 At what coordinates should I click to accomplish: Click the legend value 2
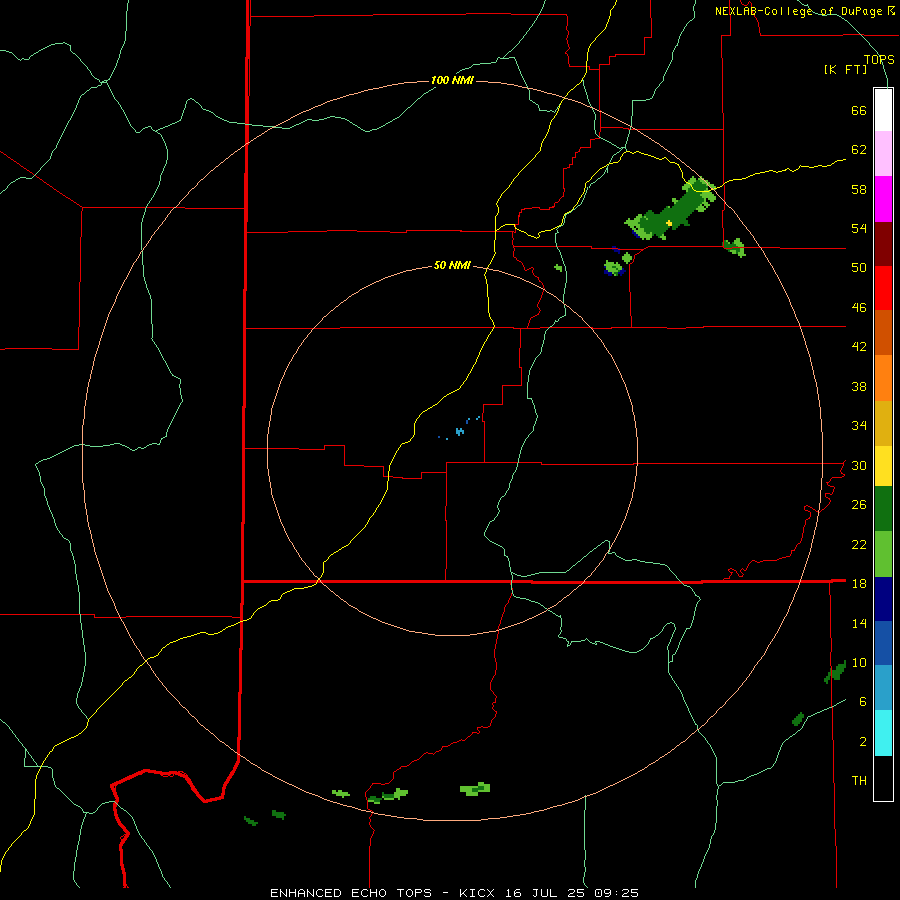862,741
